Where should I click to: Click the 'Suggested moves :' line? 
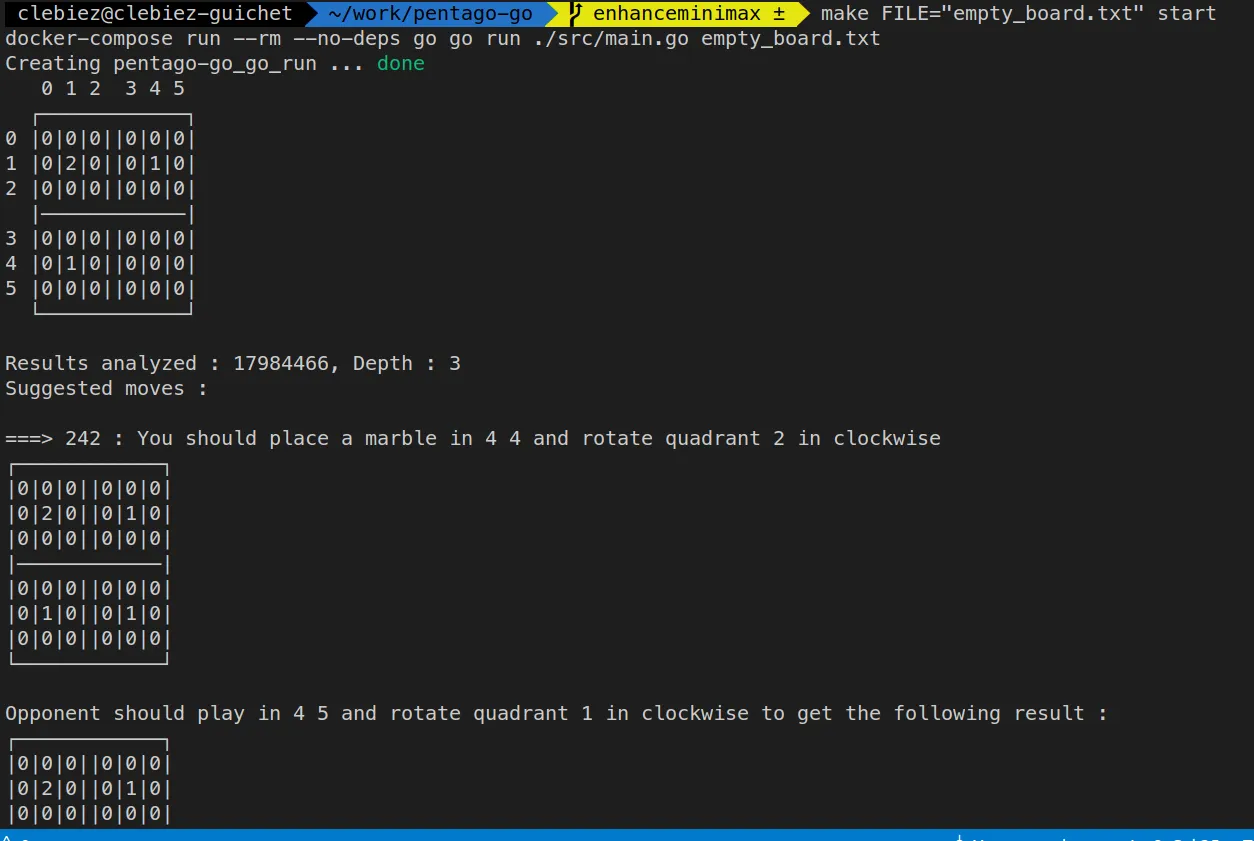(106, 389)
